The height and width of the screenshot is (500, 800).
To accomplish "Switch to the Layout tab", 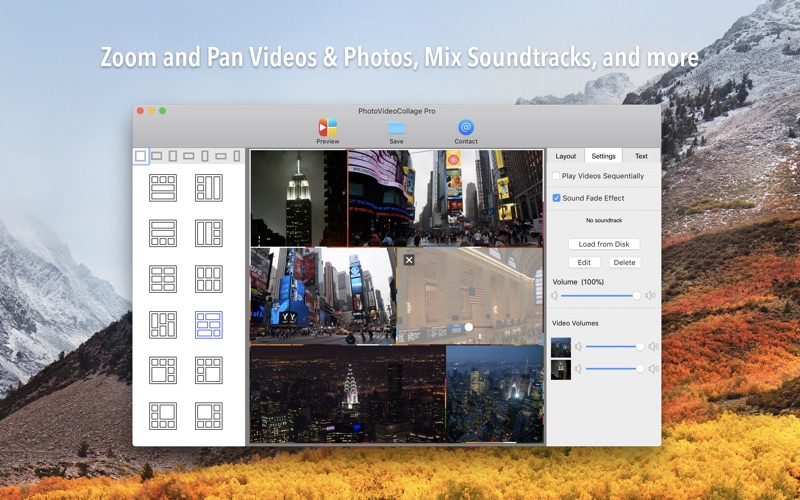I will 565,156.
